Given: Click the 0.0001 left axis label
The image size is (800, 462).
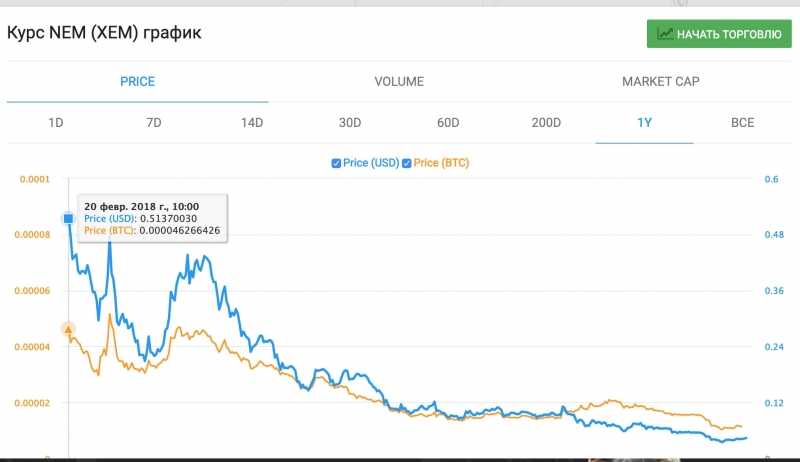Looking at the screenshot, I should click(x=35, y=179).
